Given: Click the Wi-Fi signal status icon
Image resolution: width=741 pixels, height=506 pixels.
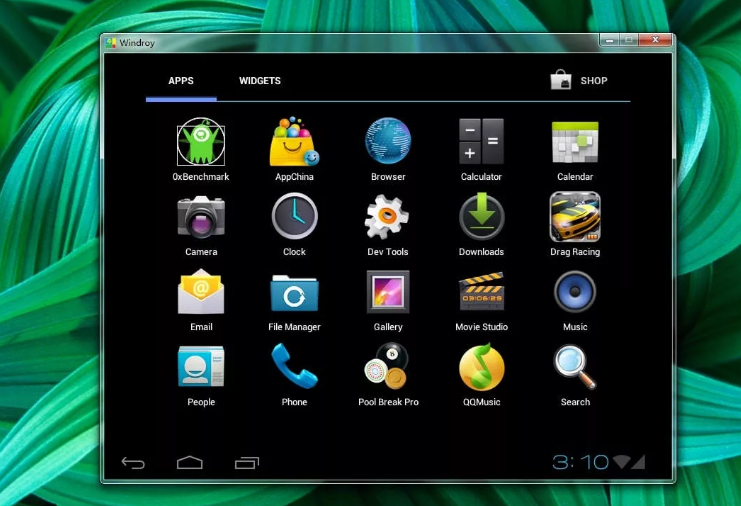Looking at the screenshot, I should 621,462.
